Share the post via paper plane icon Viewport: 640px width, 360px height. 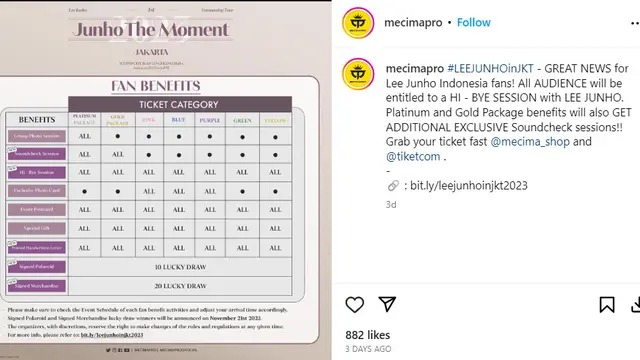pos(387,304)
